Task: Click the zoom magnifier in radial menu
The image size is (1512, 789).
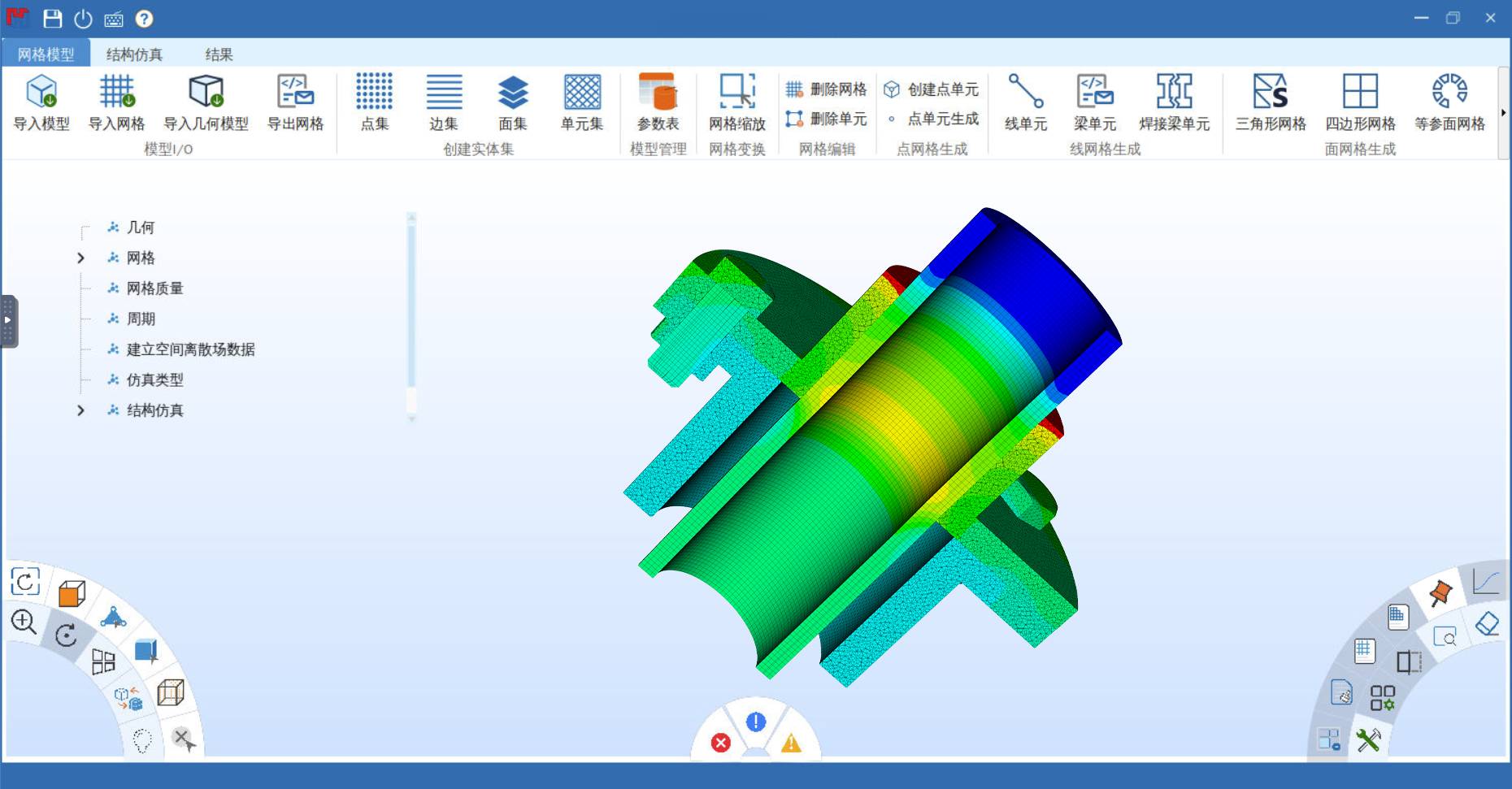Action: click(x=24, y=622)
